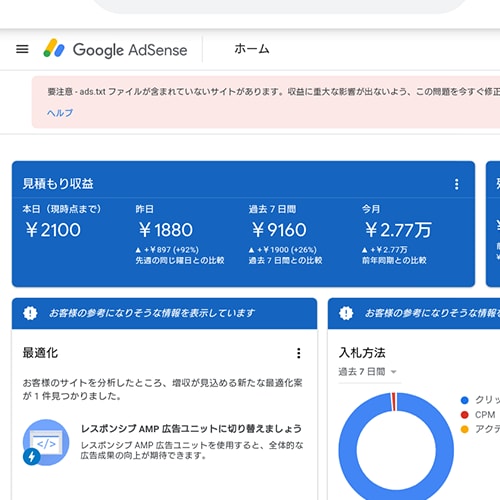
Task: Click the 入札方法 card heading
Action: pos(362,353)
